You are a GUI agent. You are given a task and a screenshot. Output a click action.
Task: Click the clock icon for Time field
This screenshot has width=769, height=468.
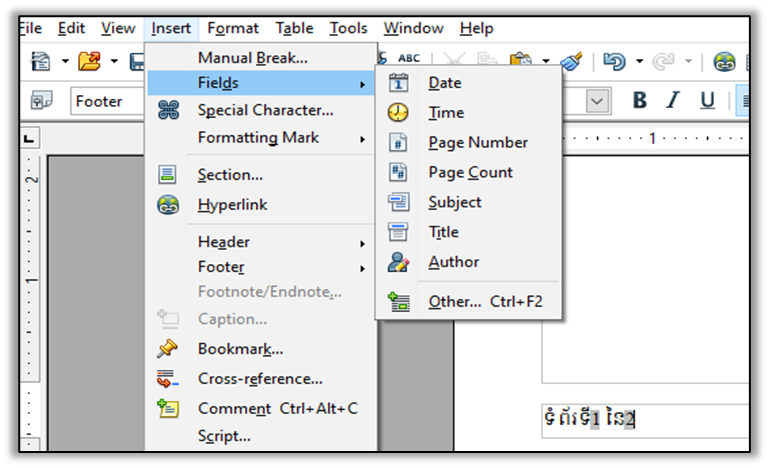click(398, 113)
